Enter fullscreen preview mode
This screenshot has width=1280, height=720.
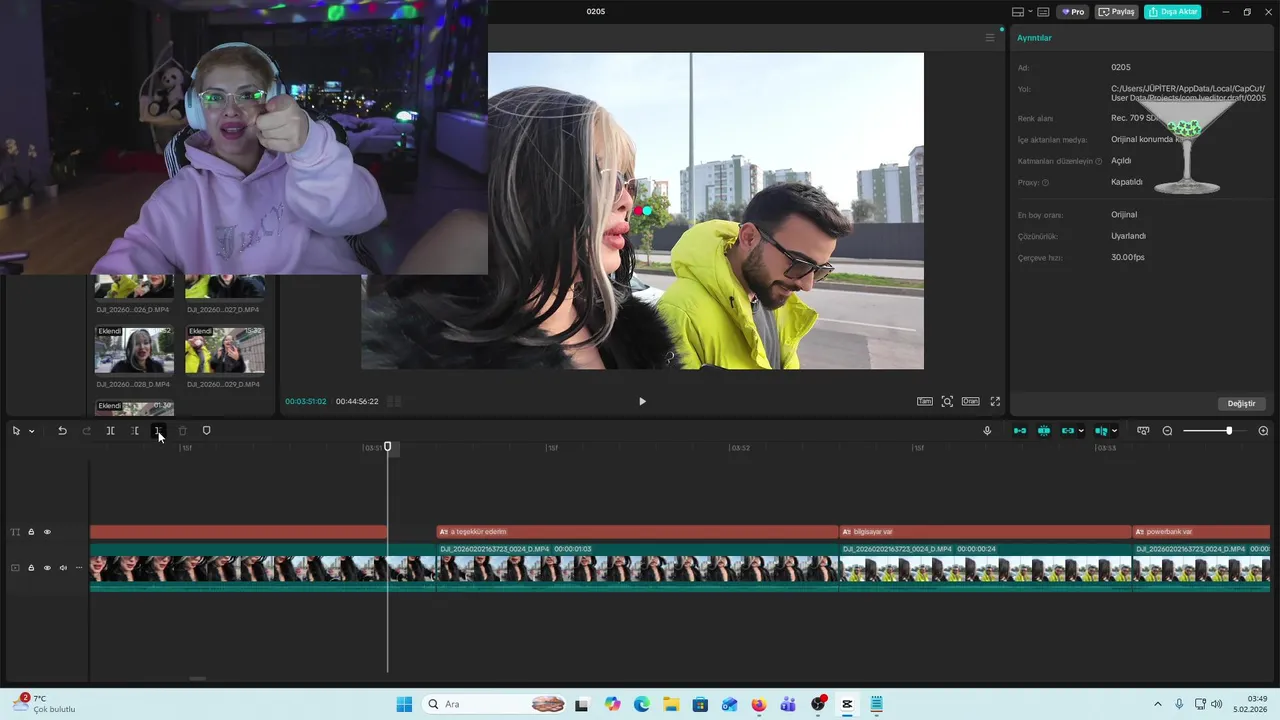995,401
